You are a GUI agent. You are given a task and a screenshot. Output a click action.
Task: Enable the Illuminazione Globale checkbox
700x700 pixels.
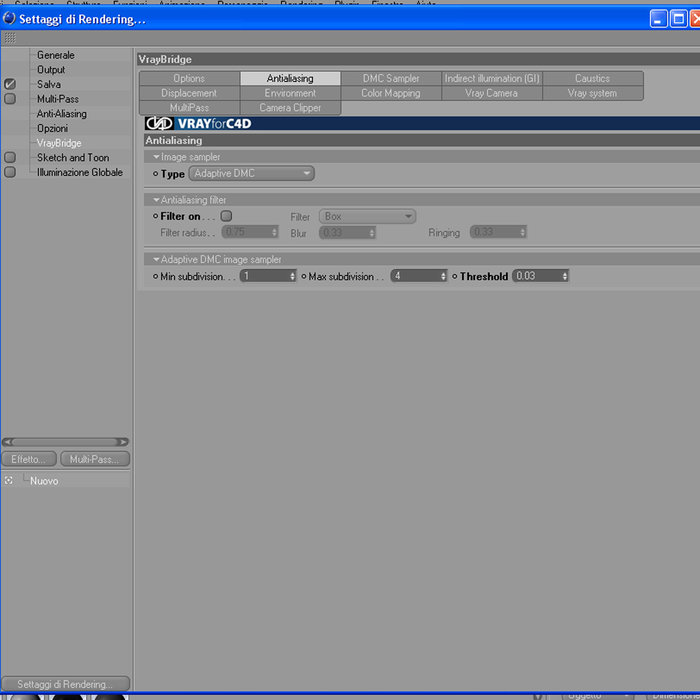[10, 172]
